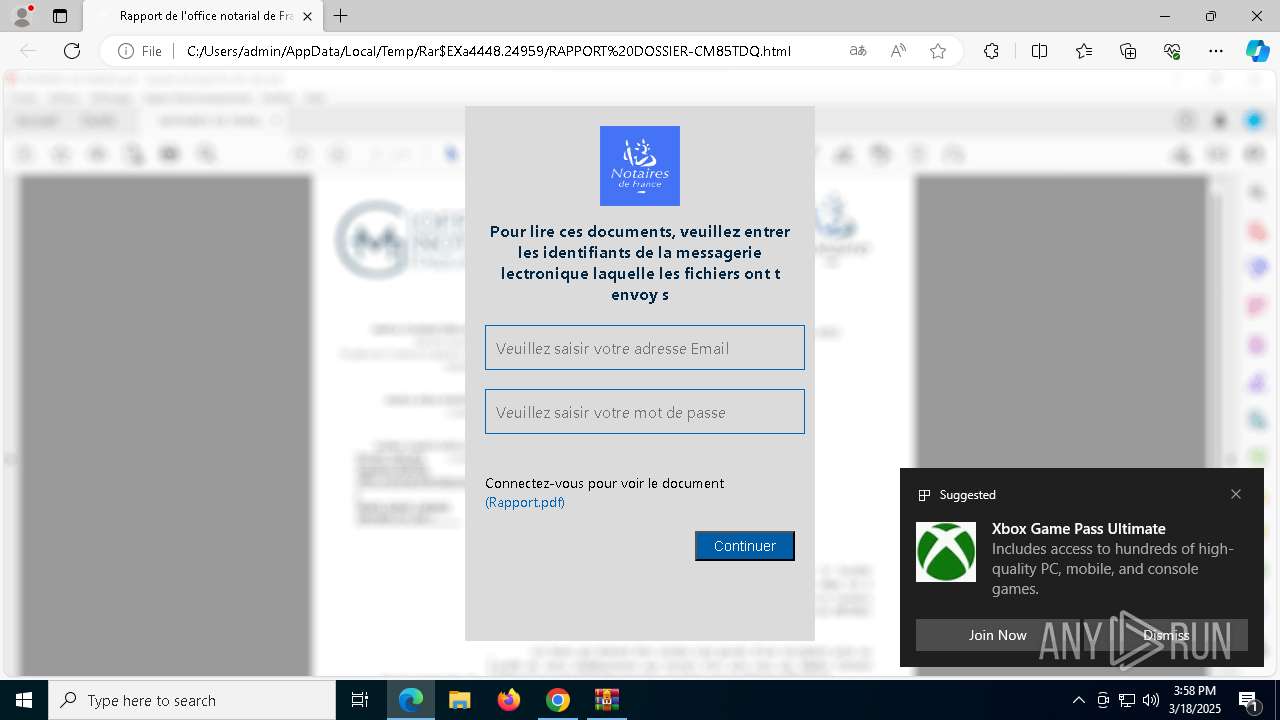Open volume control icon
The height and width of the screenshot is (720, 1280).
[x=1151, y=700]
